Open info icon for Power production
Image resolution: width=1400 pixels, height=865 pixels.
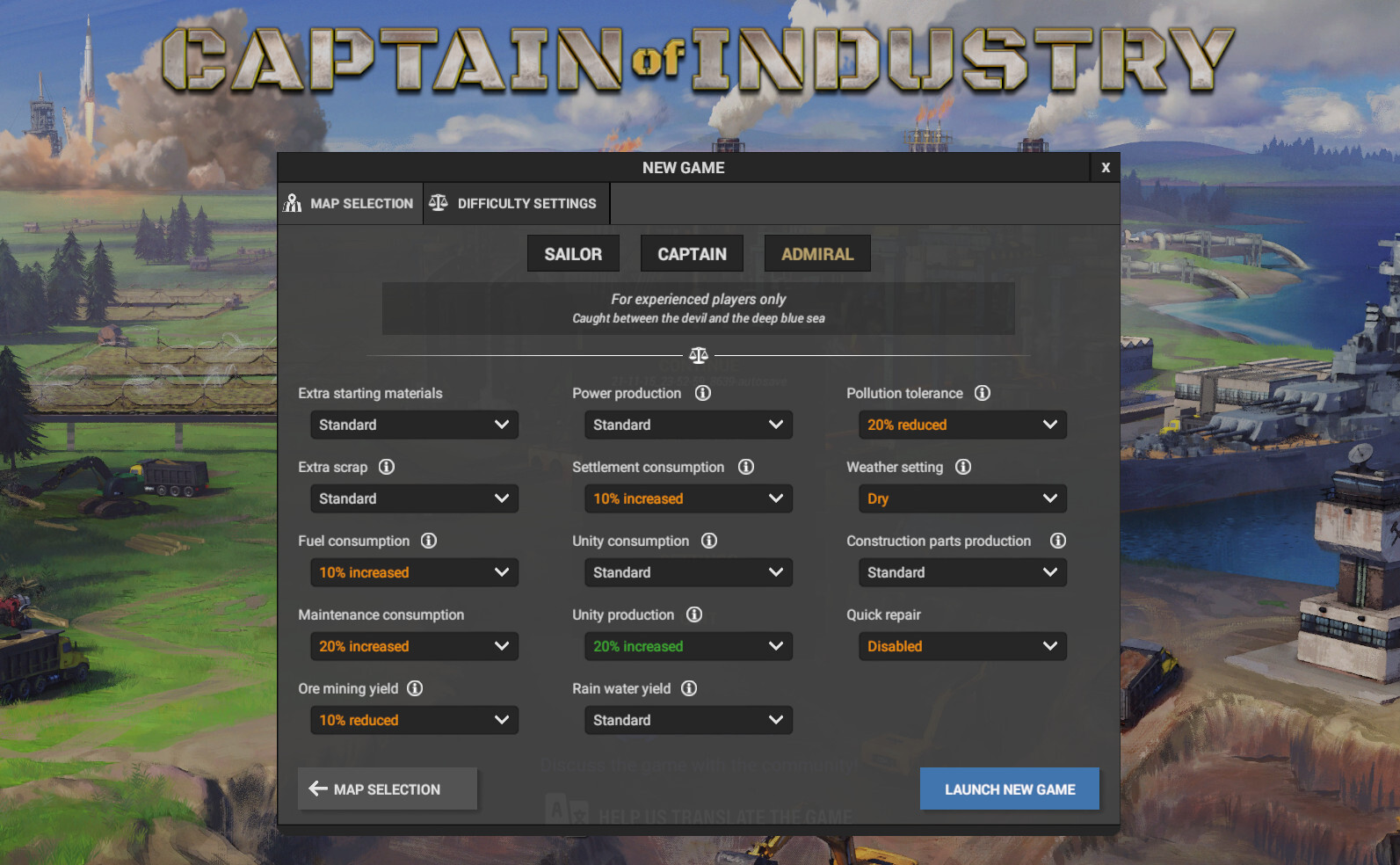(x=703, y=393)
